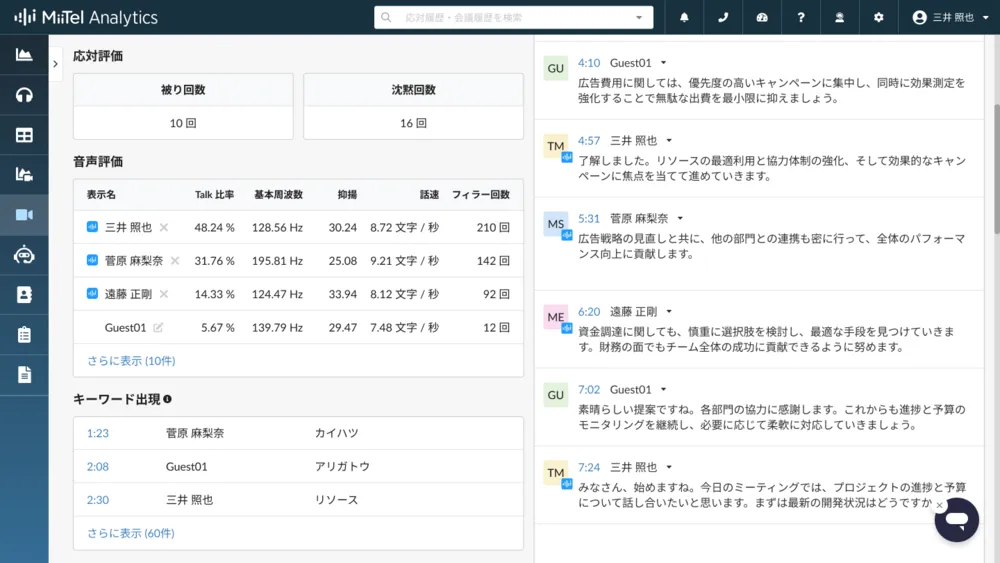This screenshot has height=563, width=1000.
Task: Click the notification bell icon
Action: (684, 18)
